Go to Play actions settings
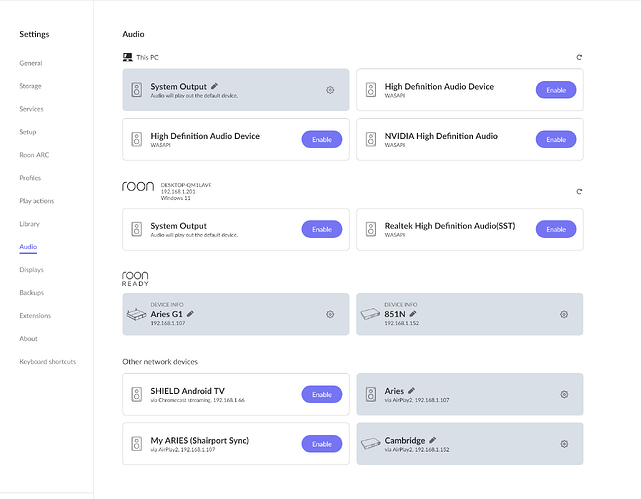 click(x=37, y=201)
